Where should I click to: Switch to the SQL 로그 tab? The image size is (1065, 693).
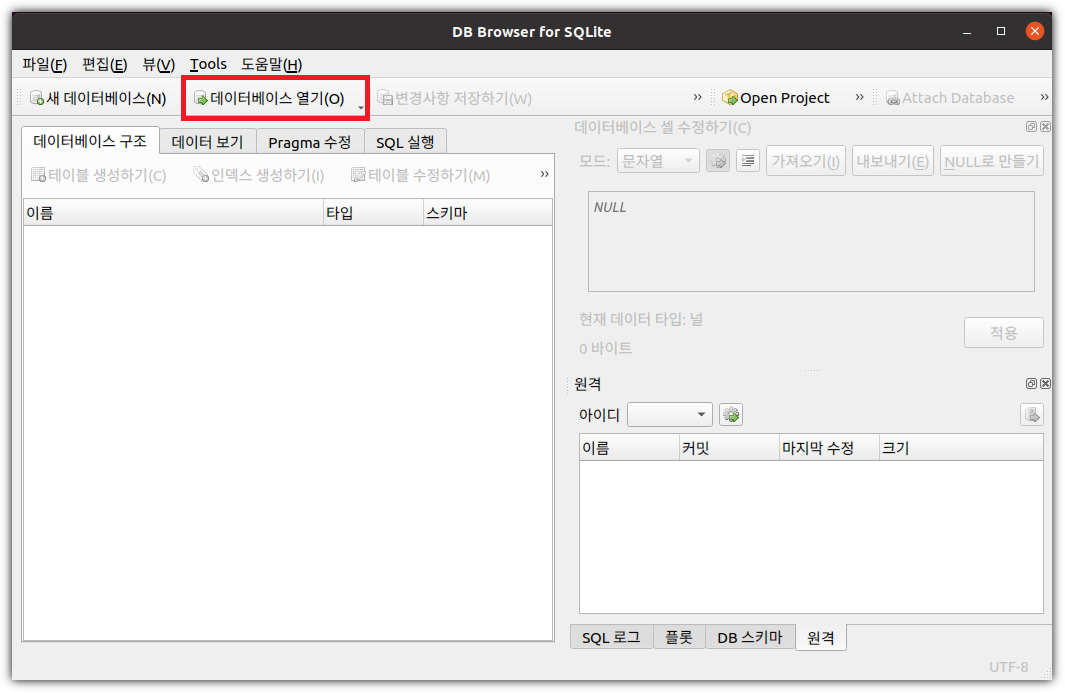point(611,637)
